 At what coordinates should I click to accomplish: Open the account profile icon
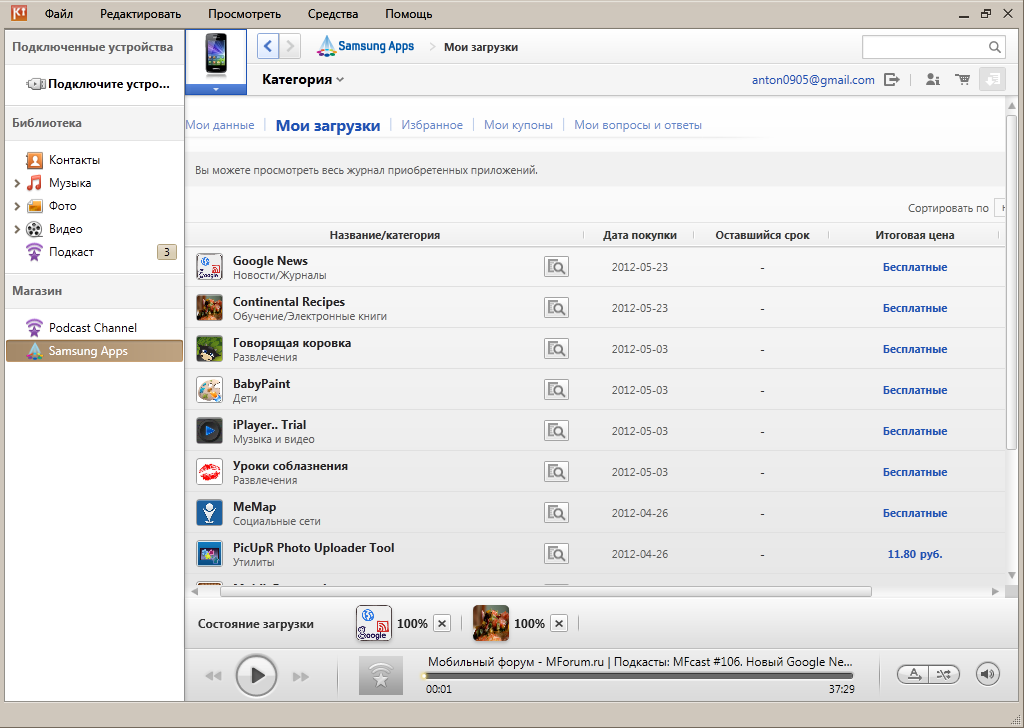coord(933,80)
